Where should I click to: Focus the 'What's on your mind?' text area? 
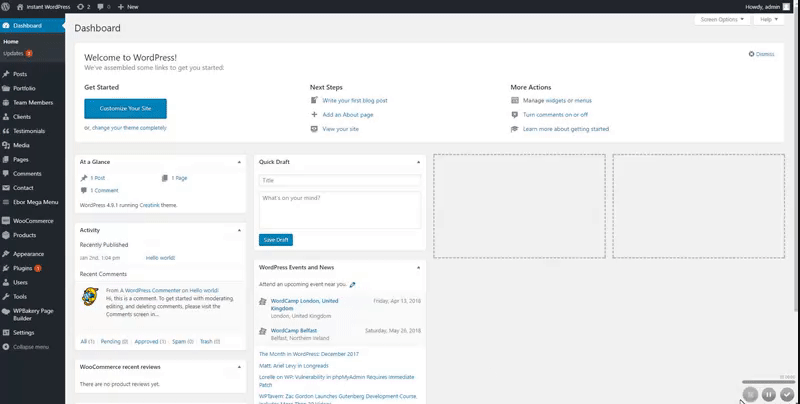click(x=340, y=210)
